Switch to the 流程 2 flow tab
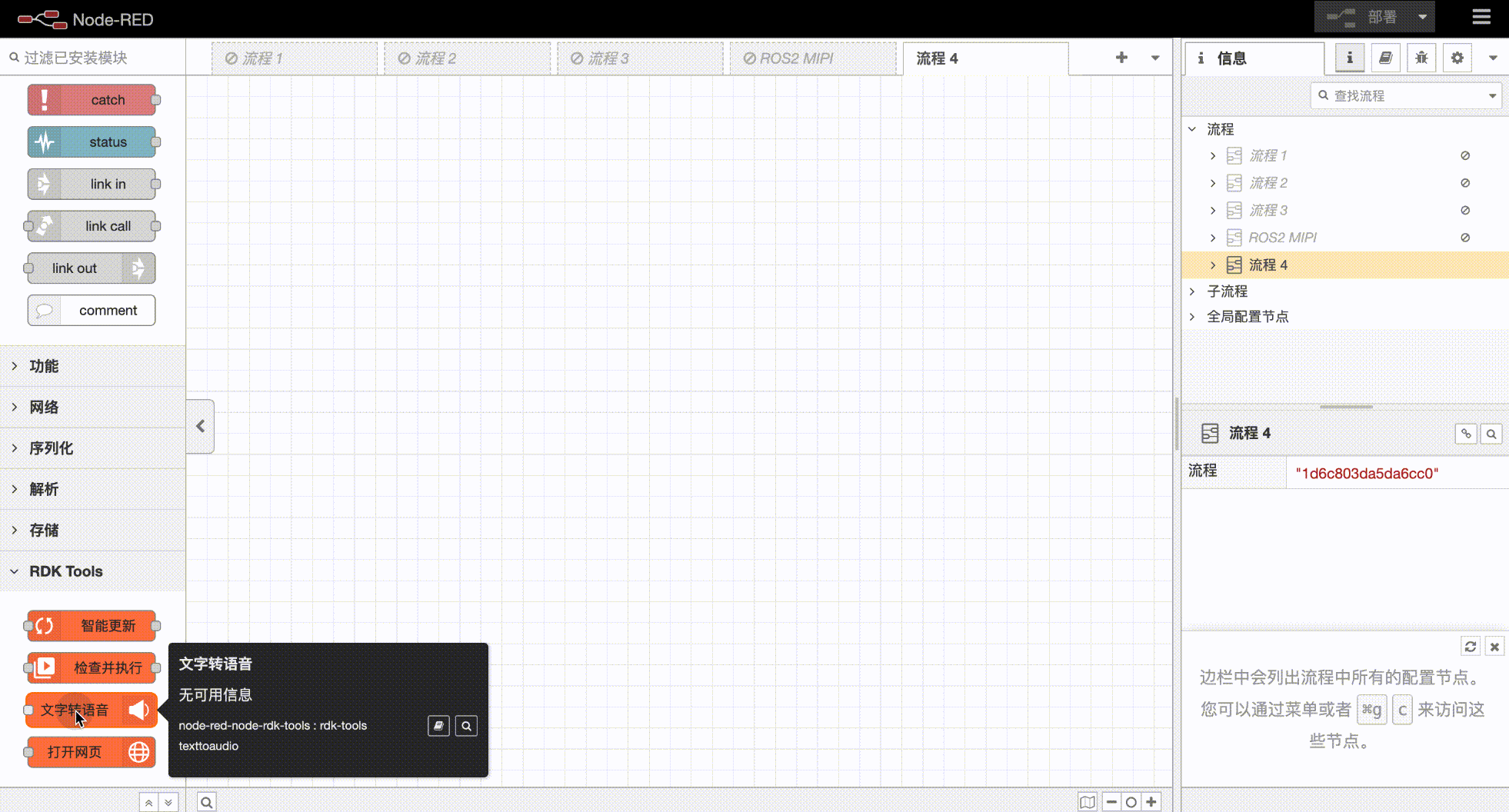This screenshot has height=812, width=1509. [x=436, y=58]
